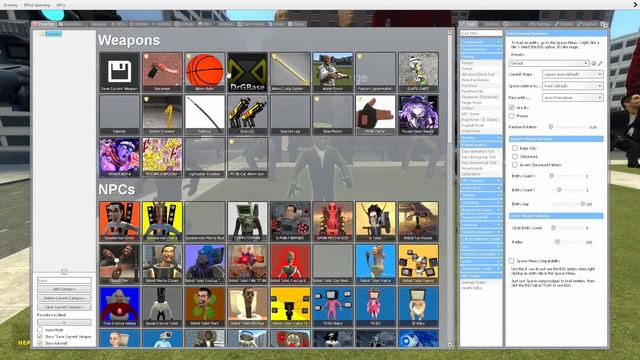Click the Add Category button
Image resolution: width=640 pixels, height=360 pixels.
pyautogui.click(x=64, y=289)
